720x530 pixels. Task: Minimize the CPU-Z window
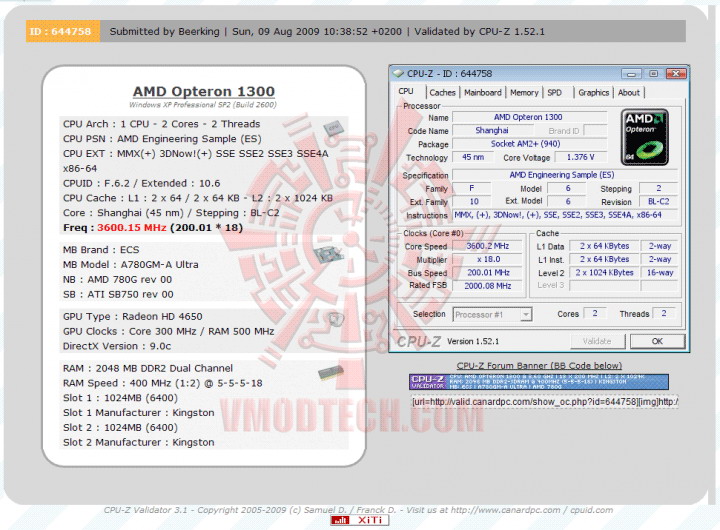click(x=631, y=73)
